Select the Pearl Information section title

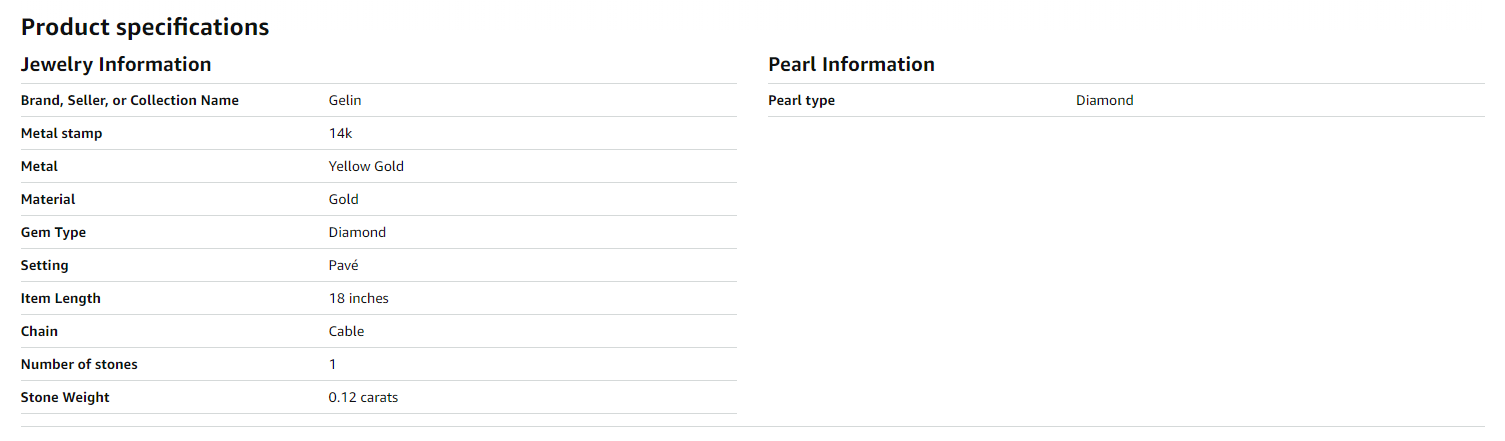click(851, 65)
